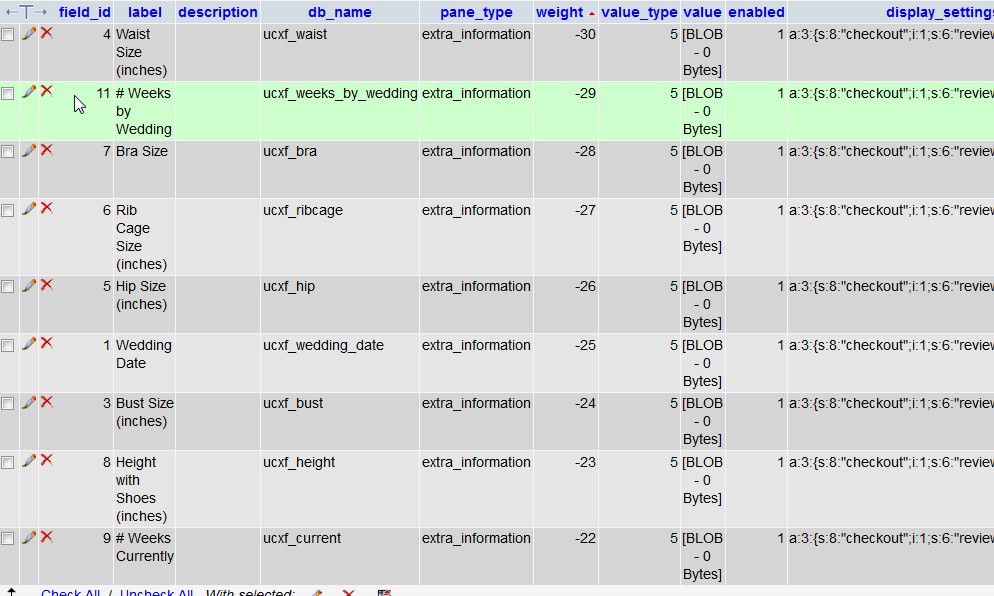Image resolution: width=994 pixels, height=596 pixels.
Task: Edit the "# Weeks Currently" row
Action: (28, 538)
